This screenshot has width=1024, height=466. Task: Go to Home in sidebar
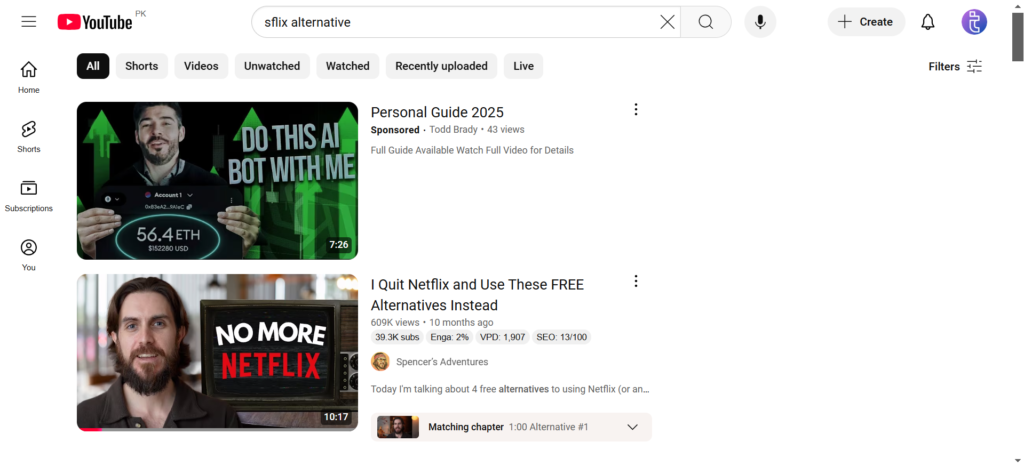(29, 77)
